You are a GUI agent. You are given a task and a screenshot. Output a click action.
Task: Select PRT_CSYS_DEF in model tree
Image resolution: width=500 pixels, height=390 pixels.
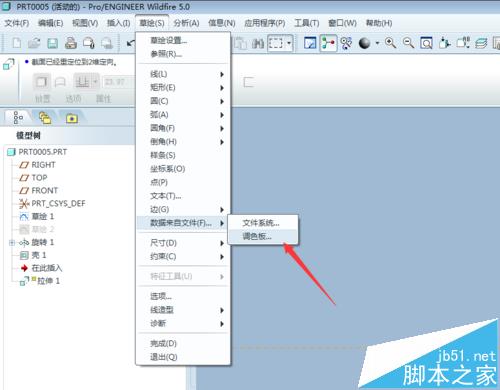tap(52, 203)
